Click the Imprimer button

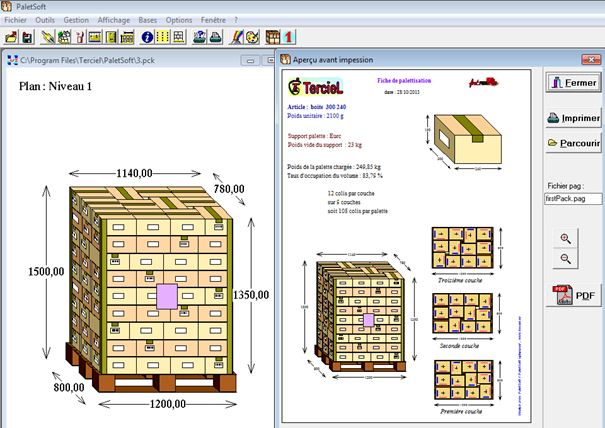point(574,118)
